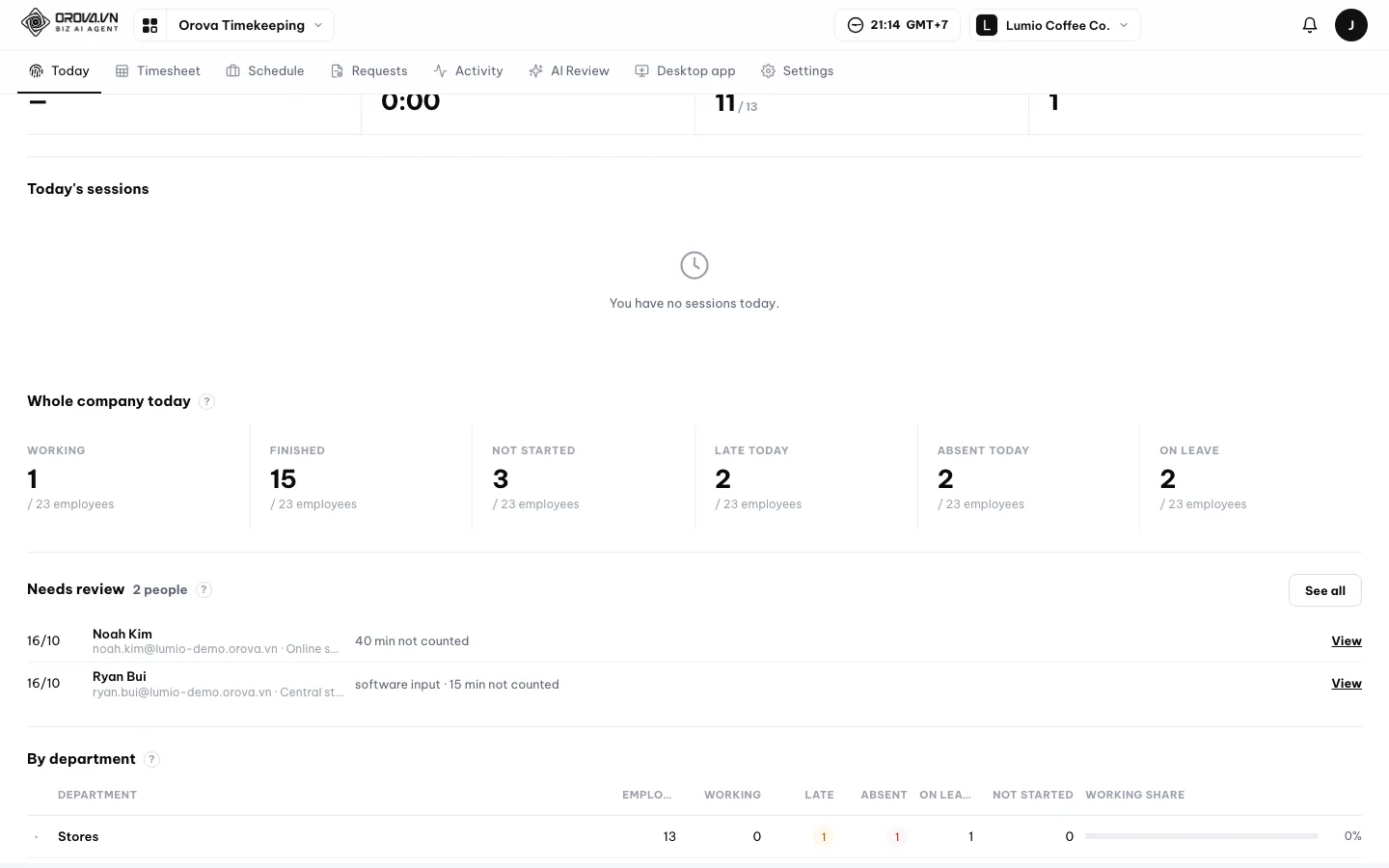Image resolution: width=1389 pixels, height=868 pixels.
Task: Click the 'You have no sessions today.' message
Action: point(694,304)
